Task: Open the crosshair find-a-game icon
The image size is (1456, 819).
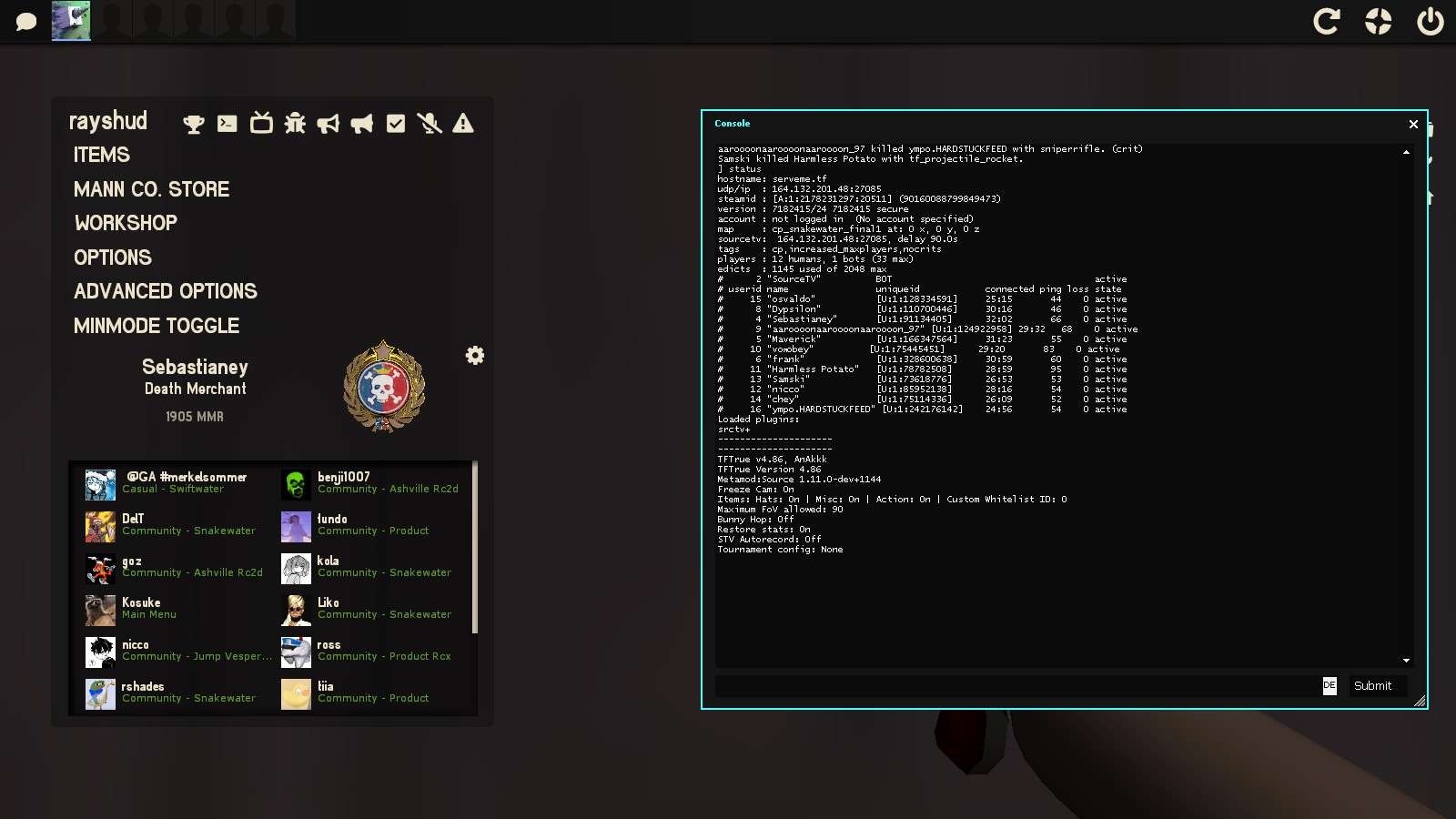Action: point(1379,21)
